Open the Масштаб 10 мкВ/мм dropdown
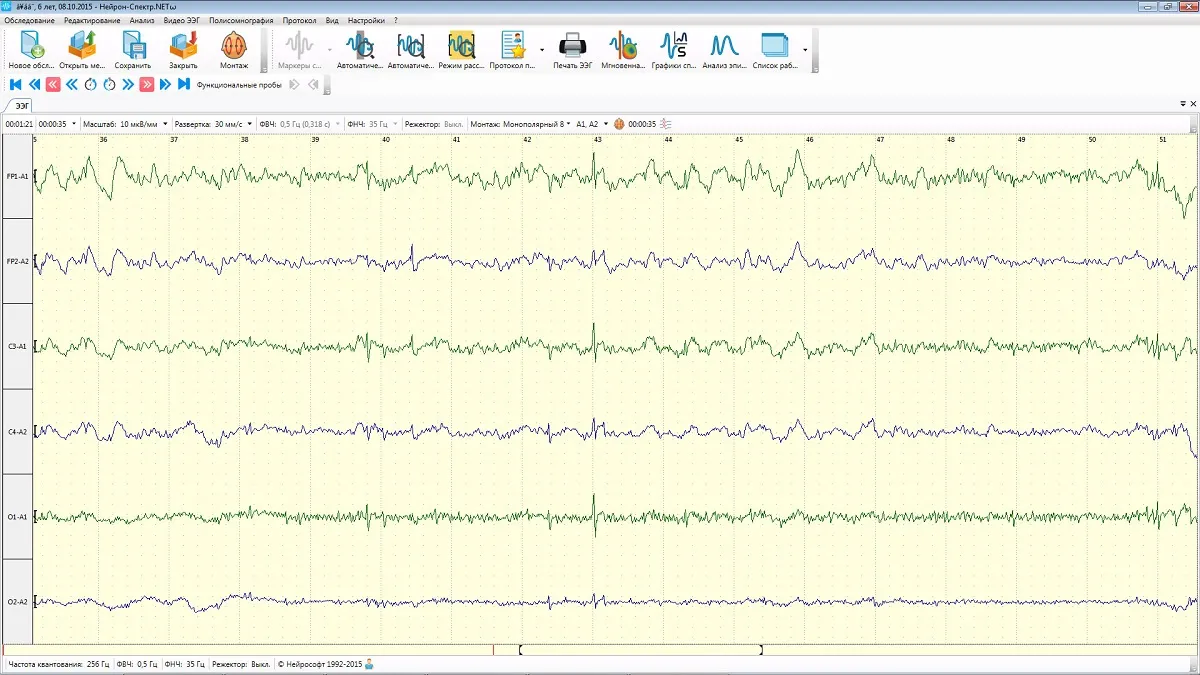This screenshot has height=675, width=1200. pyautogui.click(x=166, y=124)
